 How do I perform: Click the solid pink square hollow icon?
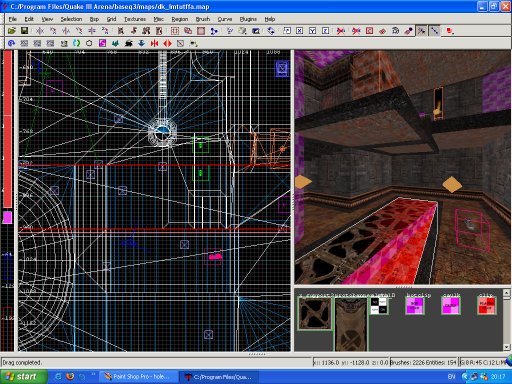click(201, 31)
